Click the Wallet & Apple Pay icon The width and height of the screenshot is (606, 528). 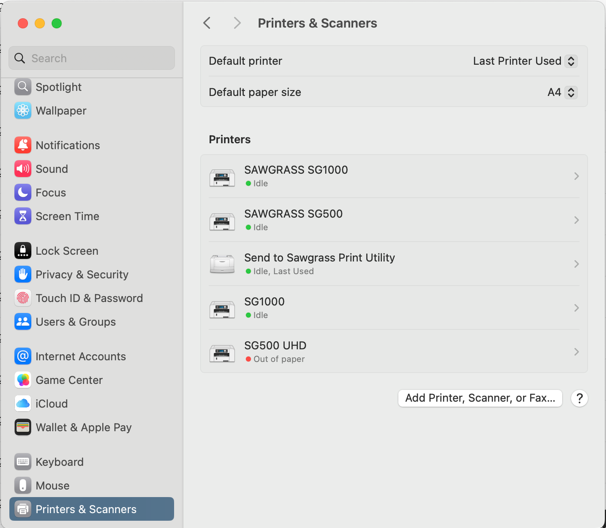tap(23, 427)
